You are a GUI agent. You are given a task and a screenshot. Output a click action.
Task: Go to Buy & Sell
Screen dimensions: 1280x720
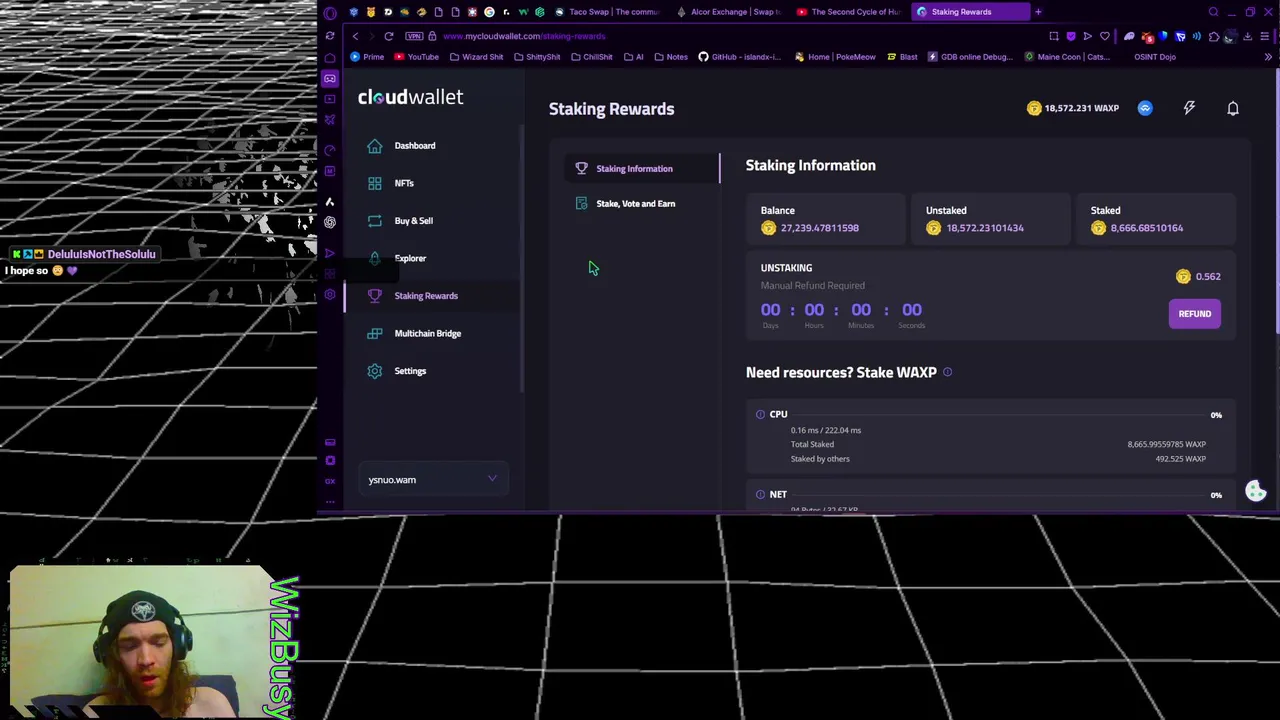(x=413, y=221)
